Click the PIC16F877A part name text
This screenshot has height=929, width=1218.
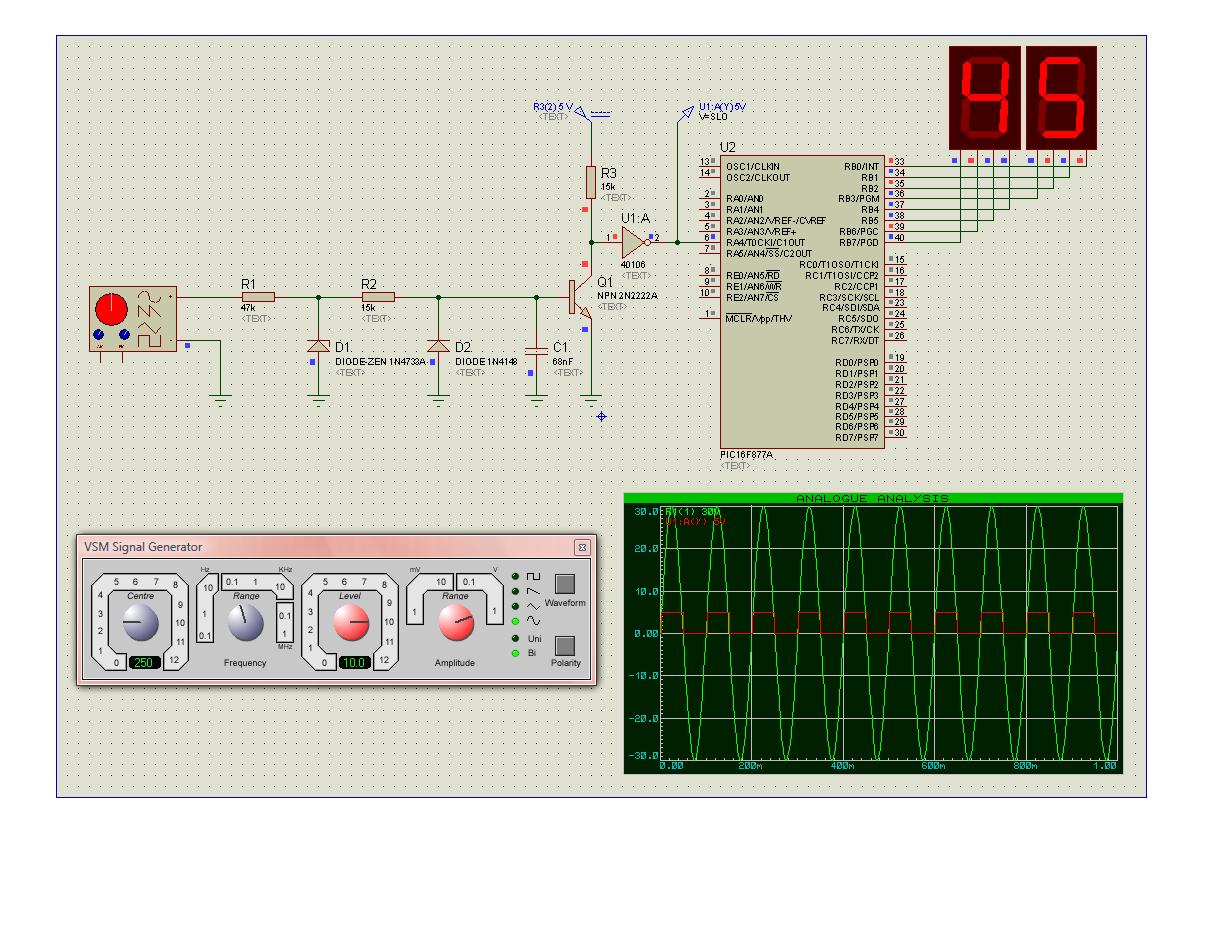pos(746,455)
